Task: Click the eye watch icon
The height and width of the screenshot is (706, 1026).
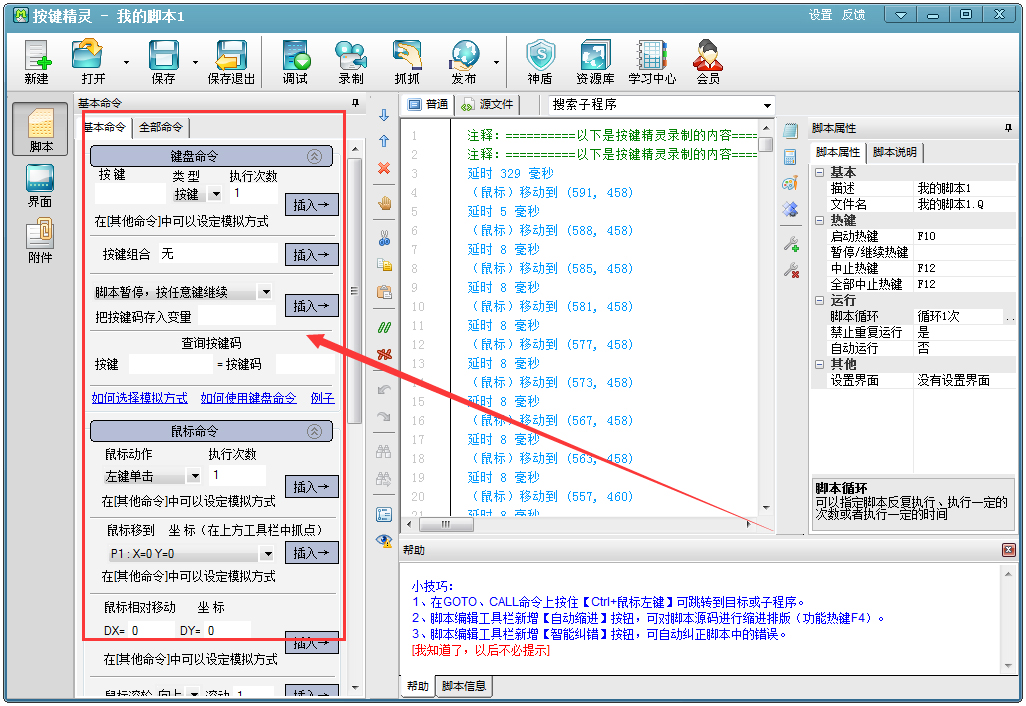Action: point(384,540)
